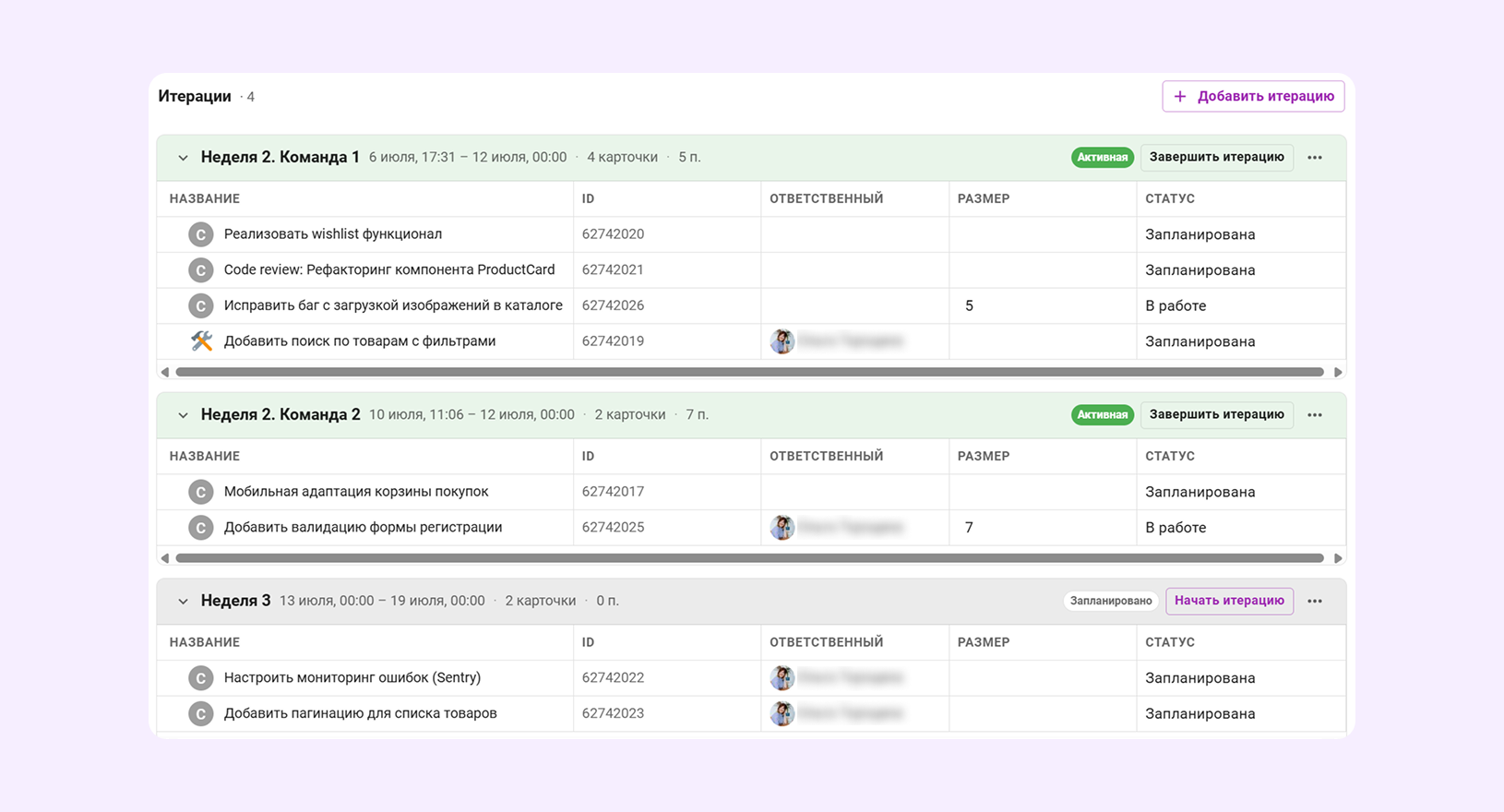The width and height of the screenshot is (1504, 812).
Task: Click Активная badge on Команда 2 iteration
Action: 1102,415
